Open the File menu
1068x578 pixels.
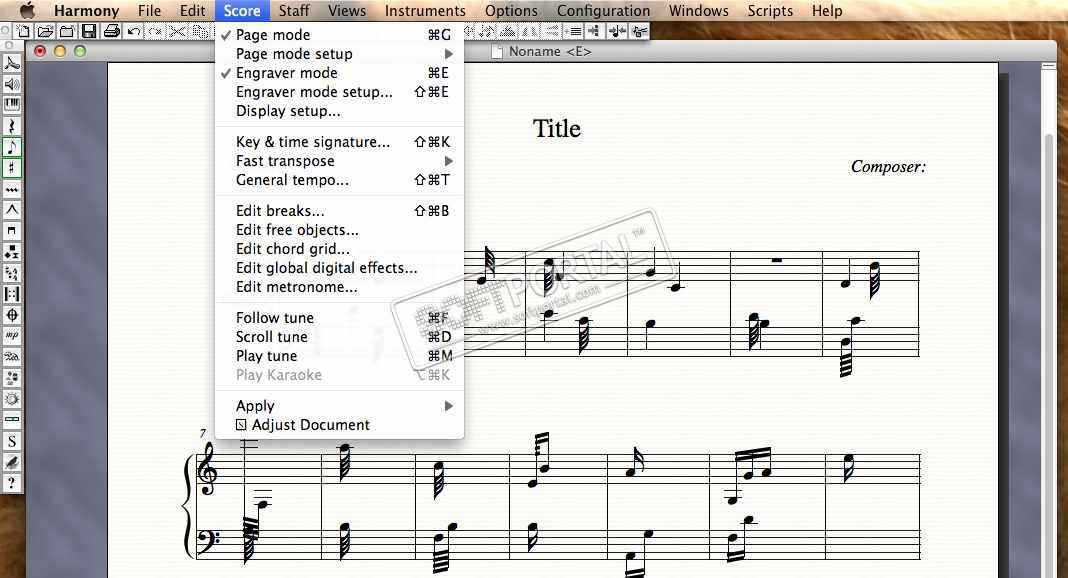(149, 11)
